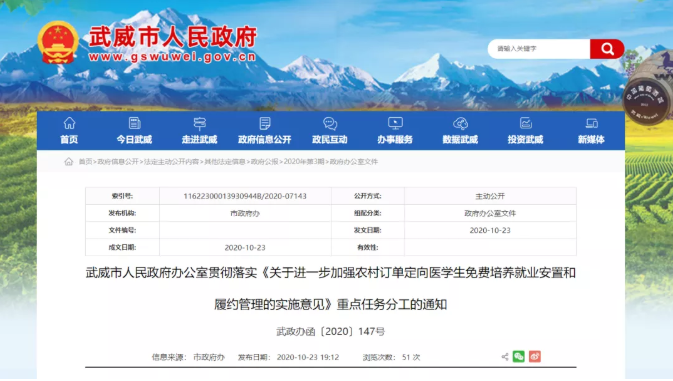
Task: Click the 武威市人民政府 site title
Action: click(173, 37)
